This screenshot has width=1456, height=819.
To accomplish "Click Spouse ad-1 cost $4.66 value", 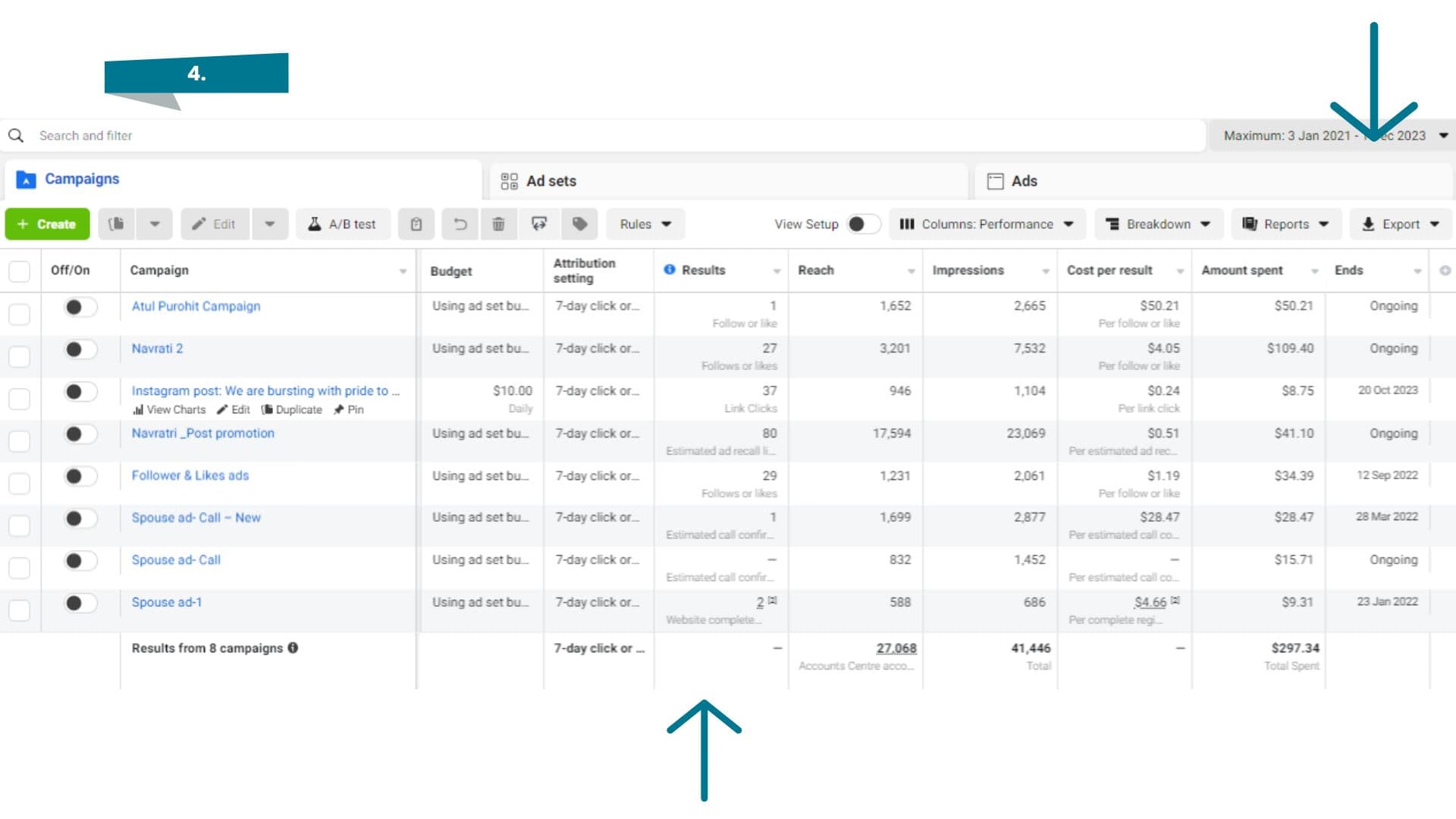I will click(1150, 602).
